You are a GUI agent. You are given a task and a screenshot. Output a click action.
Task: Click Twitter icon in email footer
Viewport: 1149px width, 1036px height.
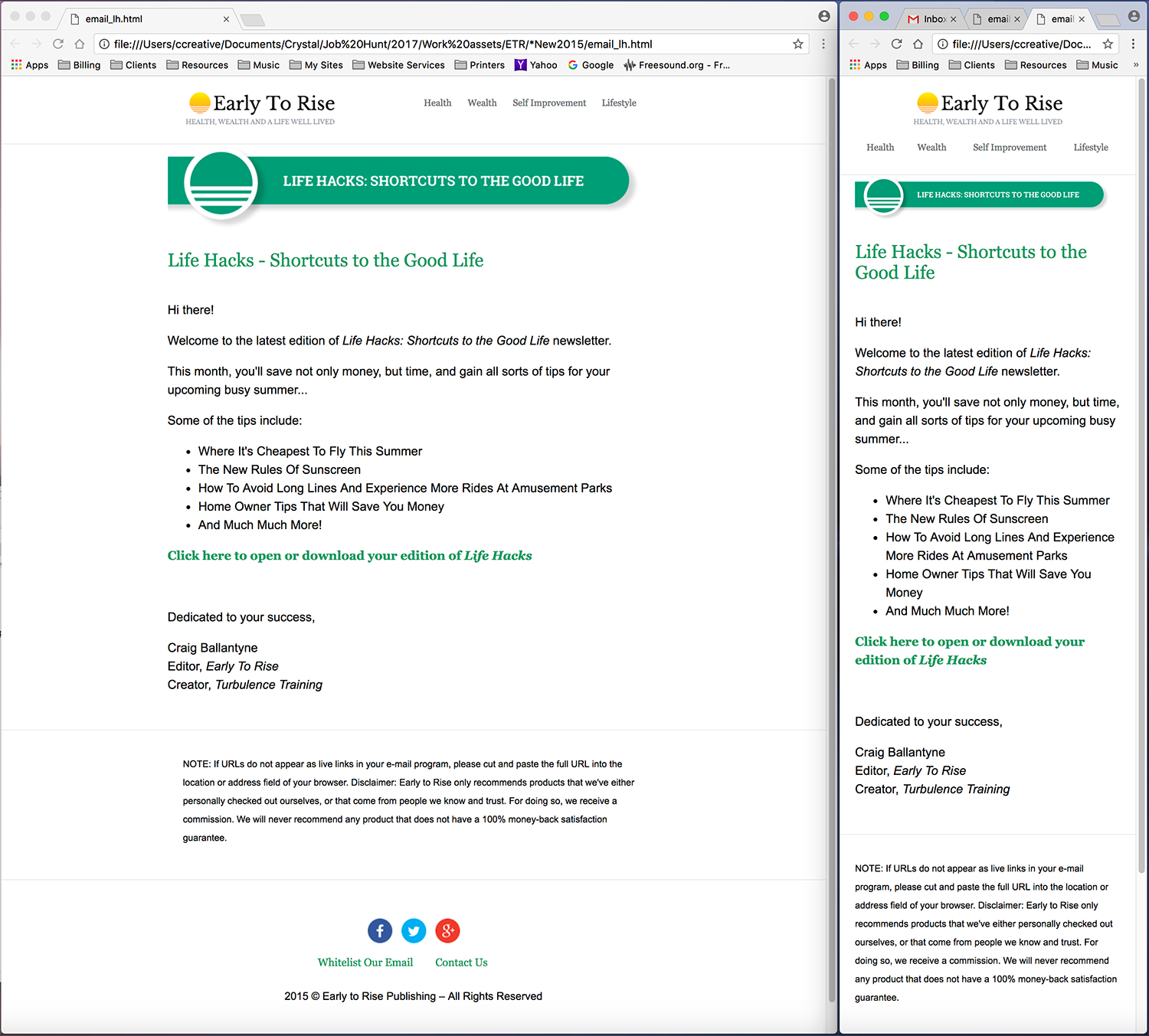coord(414,930)
